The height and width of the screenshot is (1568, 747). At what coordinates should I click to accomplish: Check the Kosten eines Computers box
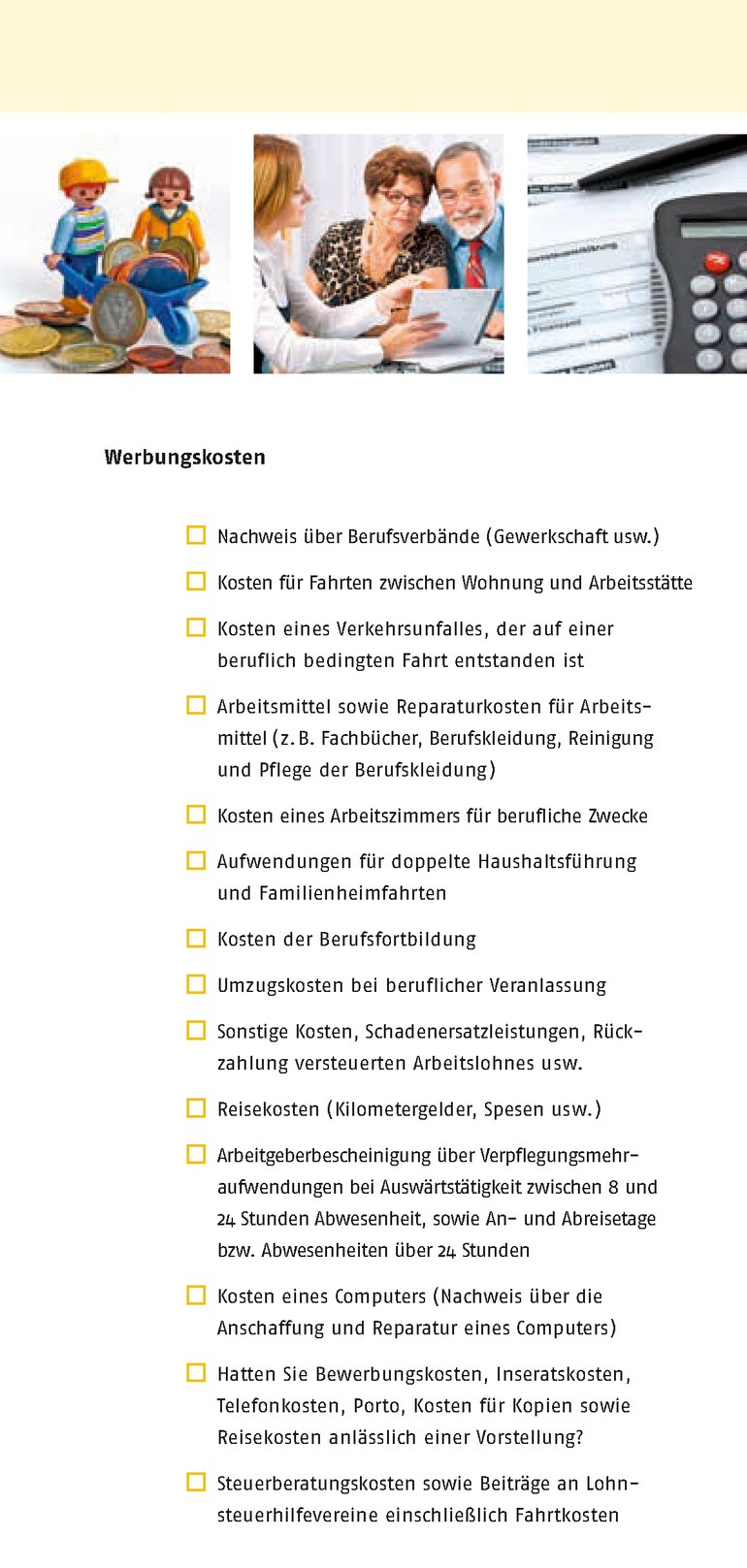click(196, 1295)
